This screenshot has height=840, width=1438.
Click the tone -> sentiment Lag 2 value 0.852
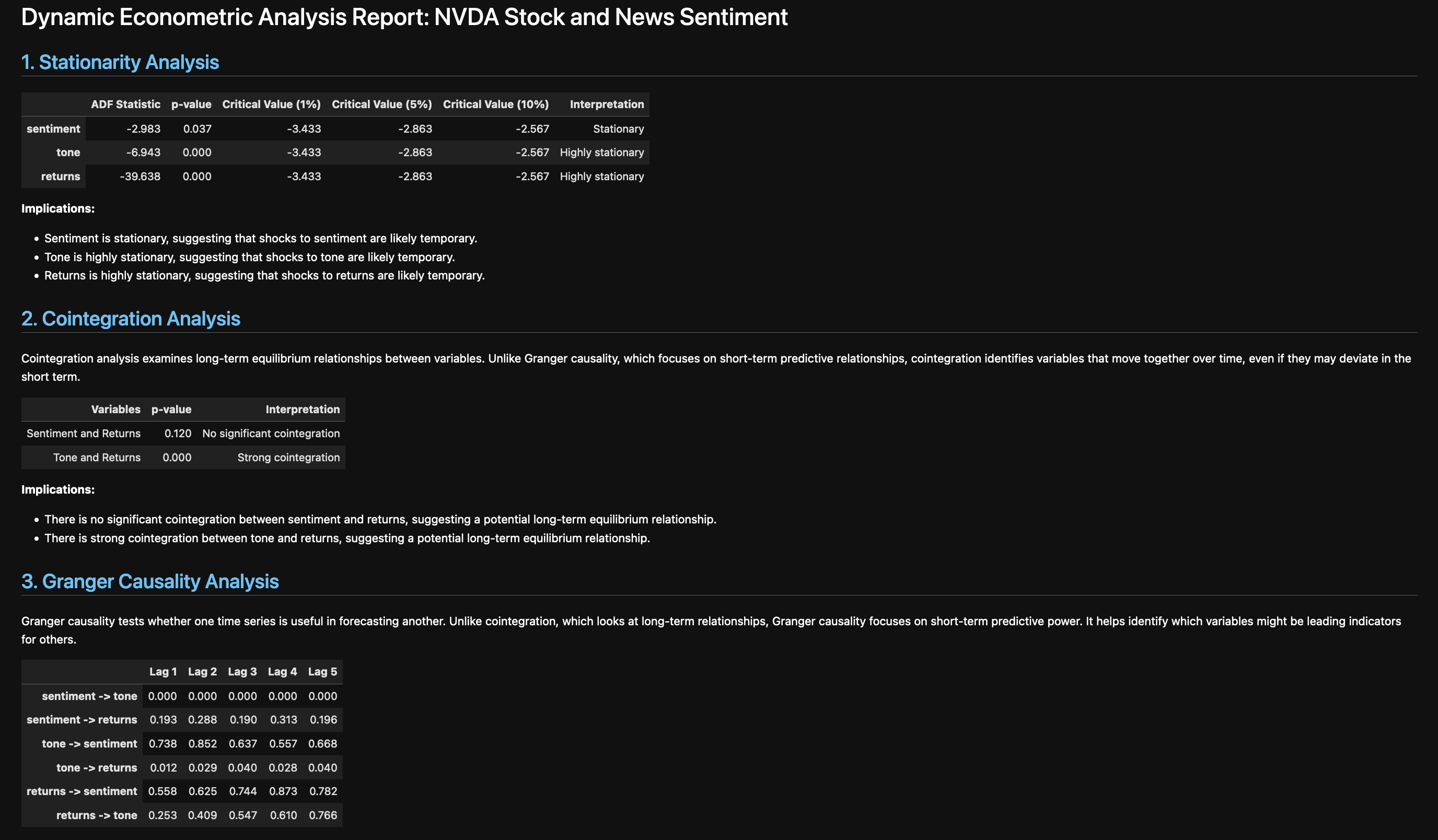coord(203,743)
